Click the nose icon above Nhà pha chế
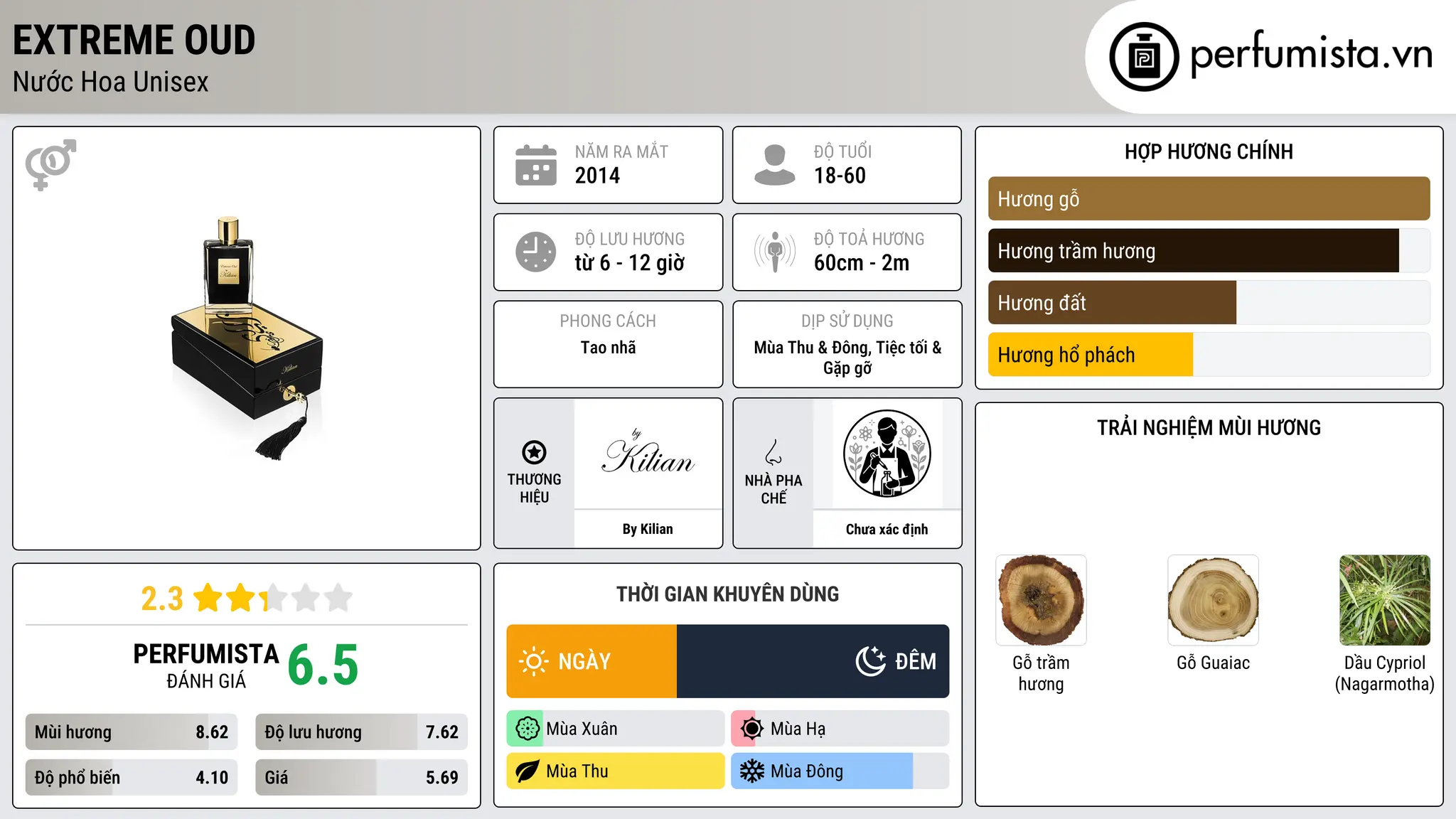The width and height of the screenshot is (1456, 819). [773, 452]
